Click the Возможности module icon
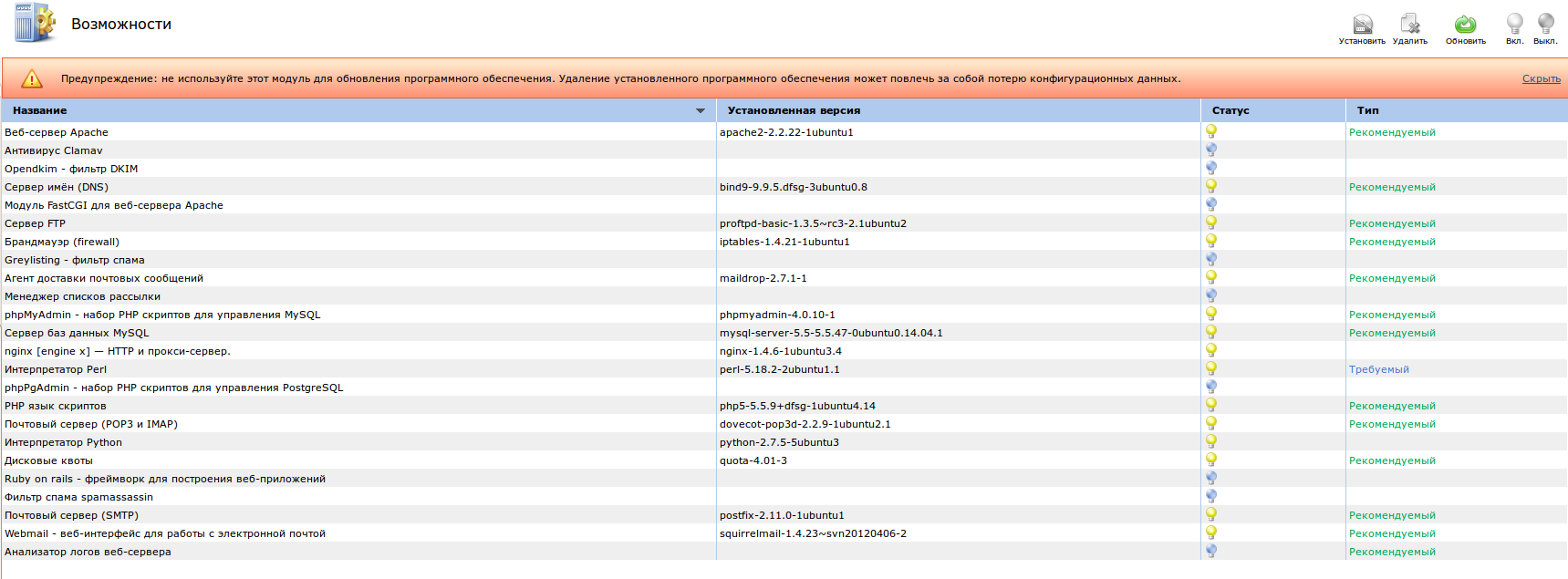The width and height of the screenshot is (1568, 579). click(35, 23)
